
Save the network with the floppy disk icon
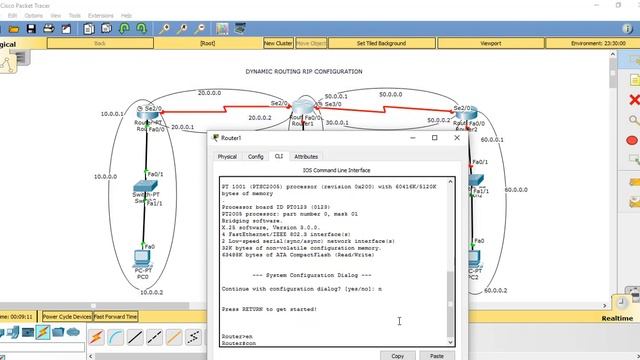coord(31,29)
